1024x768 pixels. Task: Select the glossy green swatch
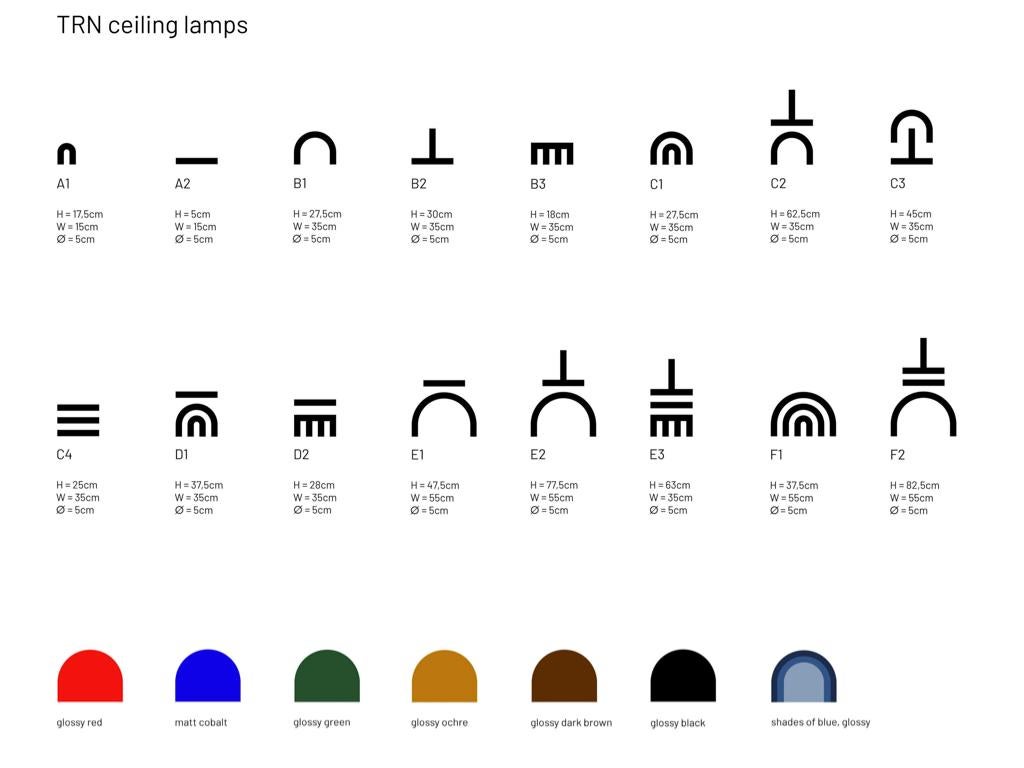pyautogui.click(x=327, y=677)
